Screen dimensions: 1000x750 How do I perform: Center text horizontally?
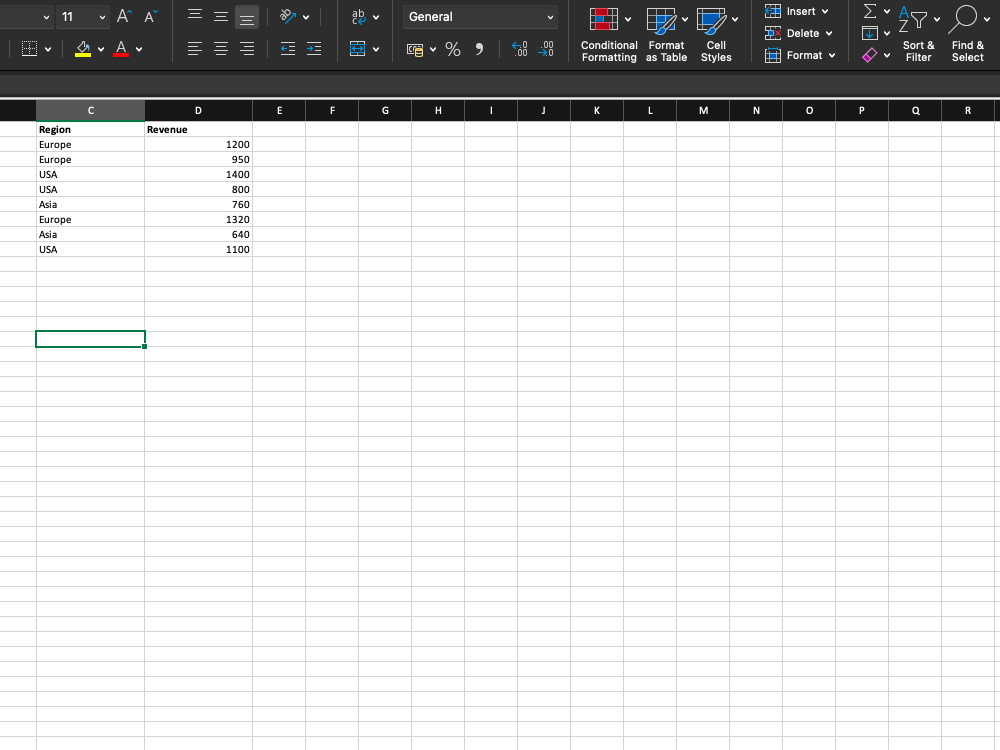point(221,48)
